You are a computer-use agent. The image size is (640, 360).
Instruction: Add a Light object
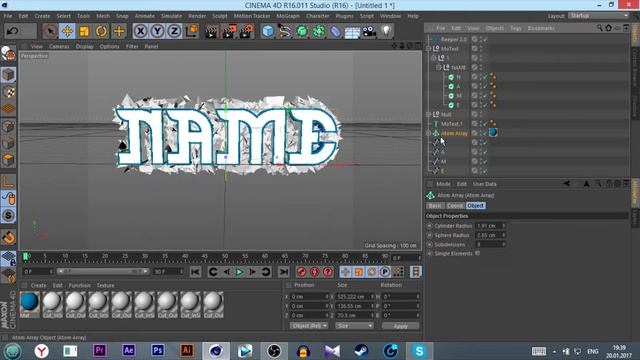coord(387,31)
